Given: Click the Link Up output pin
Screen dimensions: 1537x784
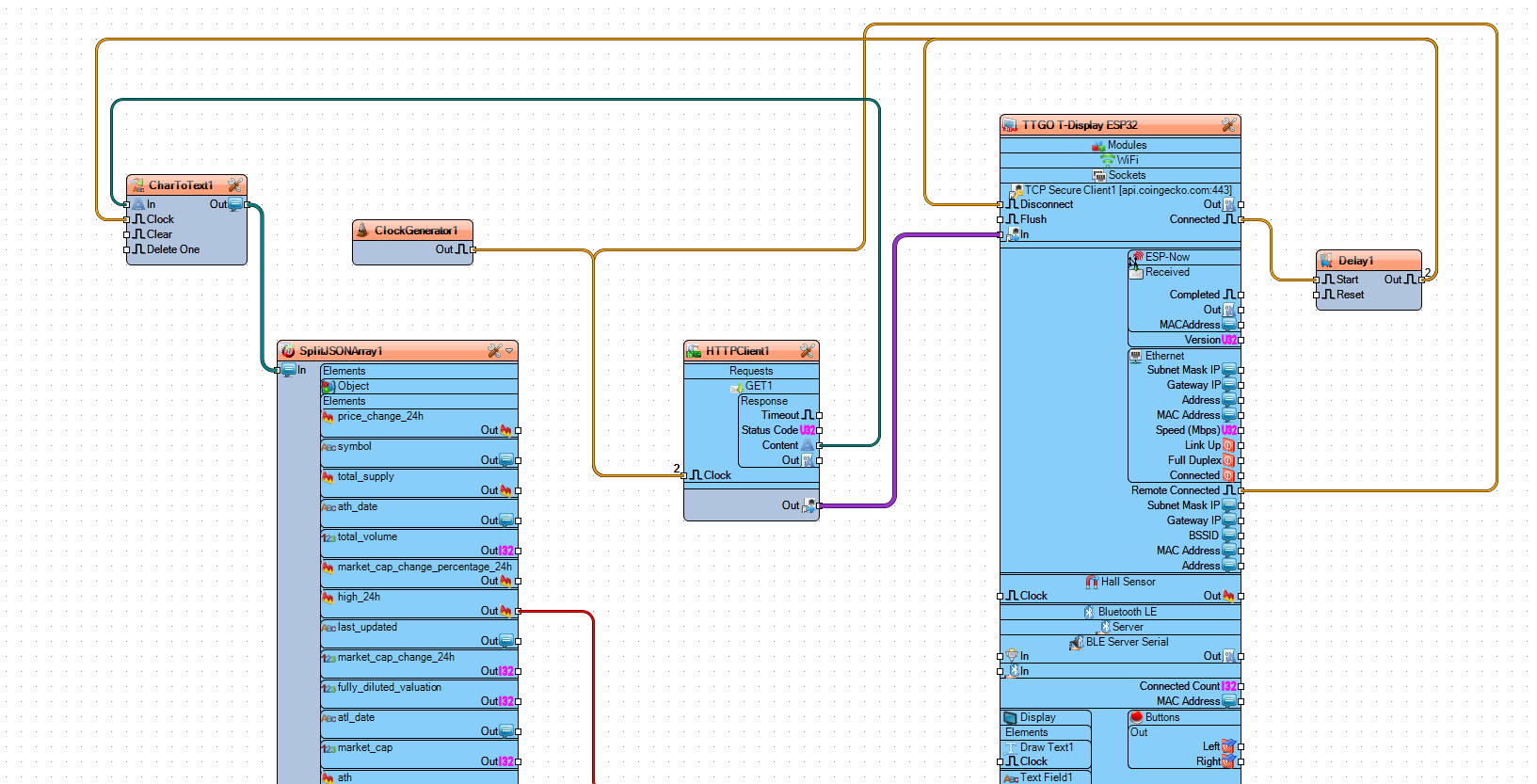Looking at the screenshot, I should [x=1241, y=445].
